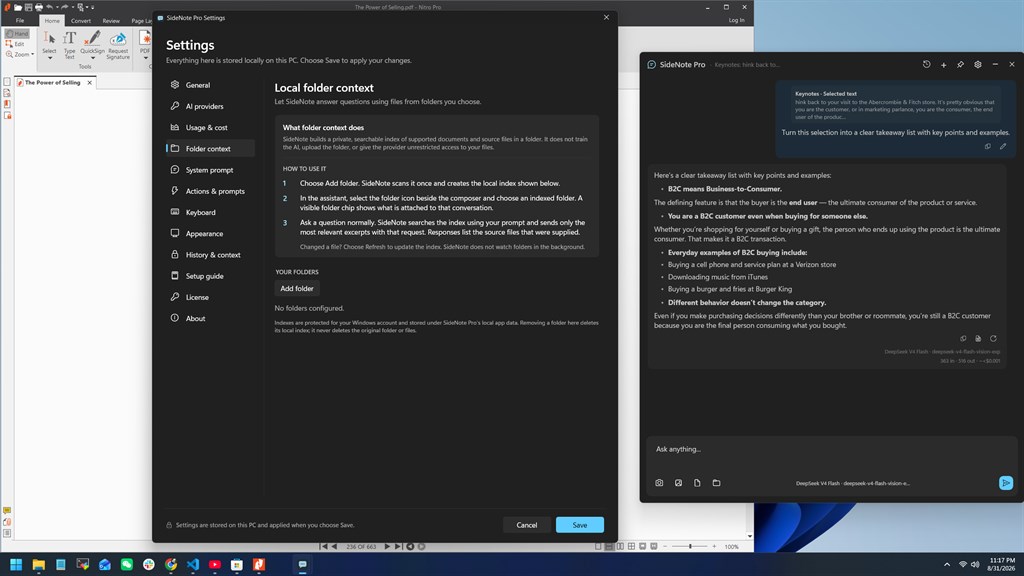The image size is (1024, 576).
Task: Open the File menu in Nitro Pro
Action: coord(20,20)
